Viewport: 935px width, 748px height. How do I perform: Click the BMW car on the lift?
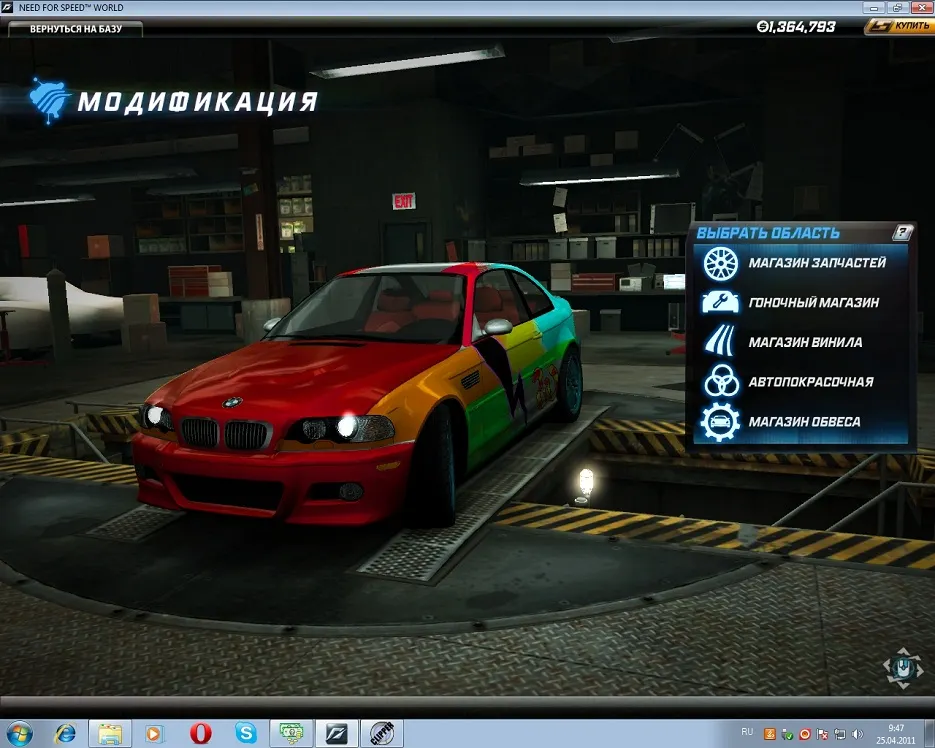point(358,394)
